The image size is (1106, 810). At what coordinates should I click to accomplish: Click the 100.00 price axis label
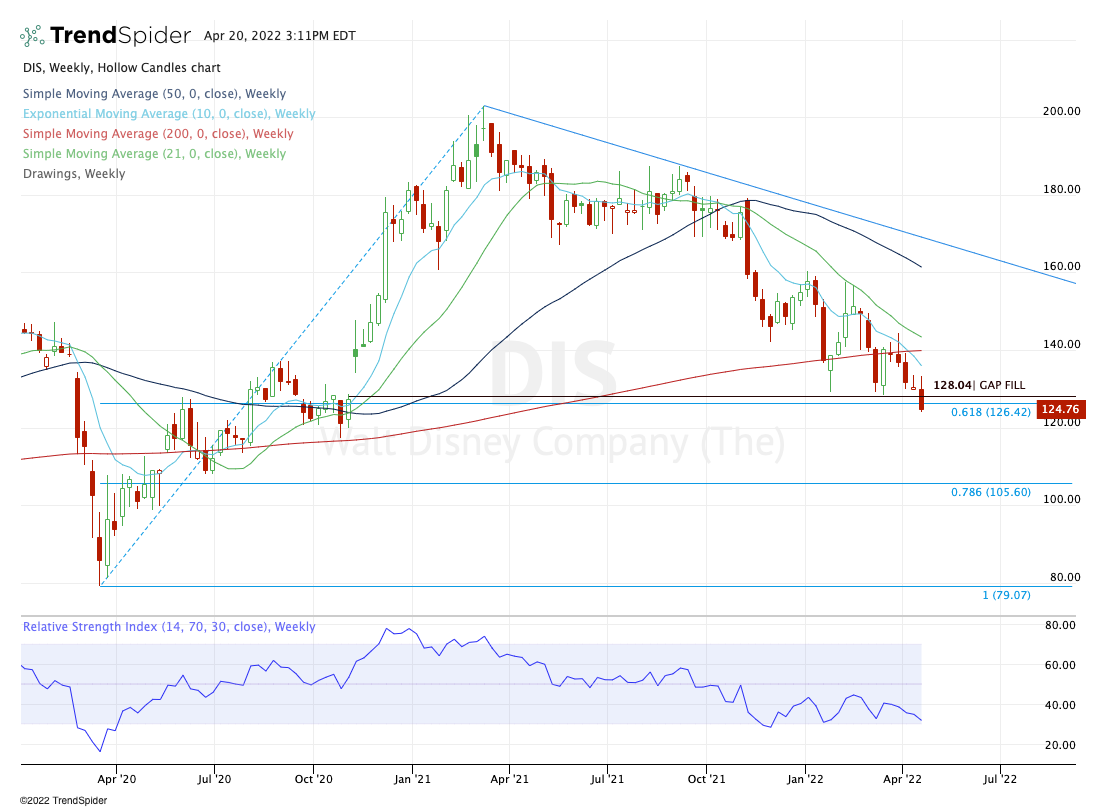pos(1062,499)
